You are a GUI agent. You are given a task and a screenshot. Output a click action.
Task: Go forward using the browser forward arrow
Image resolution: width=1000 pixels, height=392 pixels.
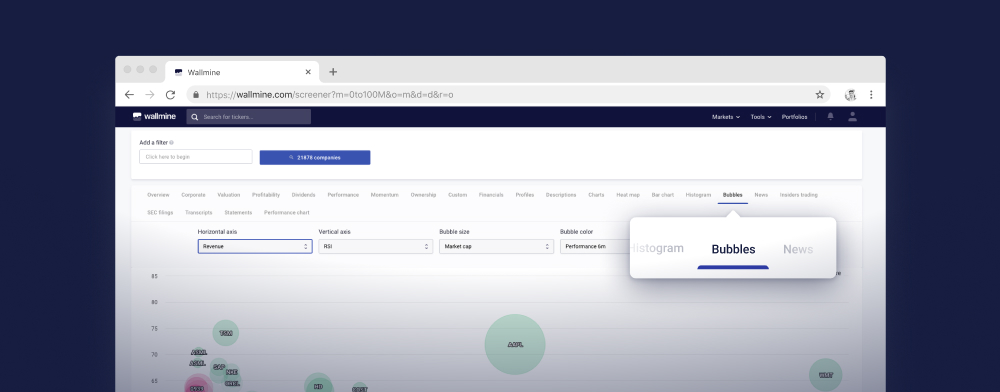click(x=150, y=95)
